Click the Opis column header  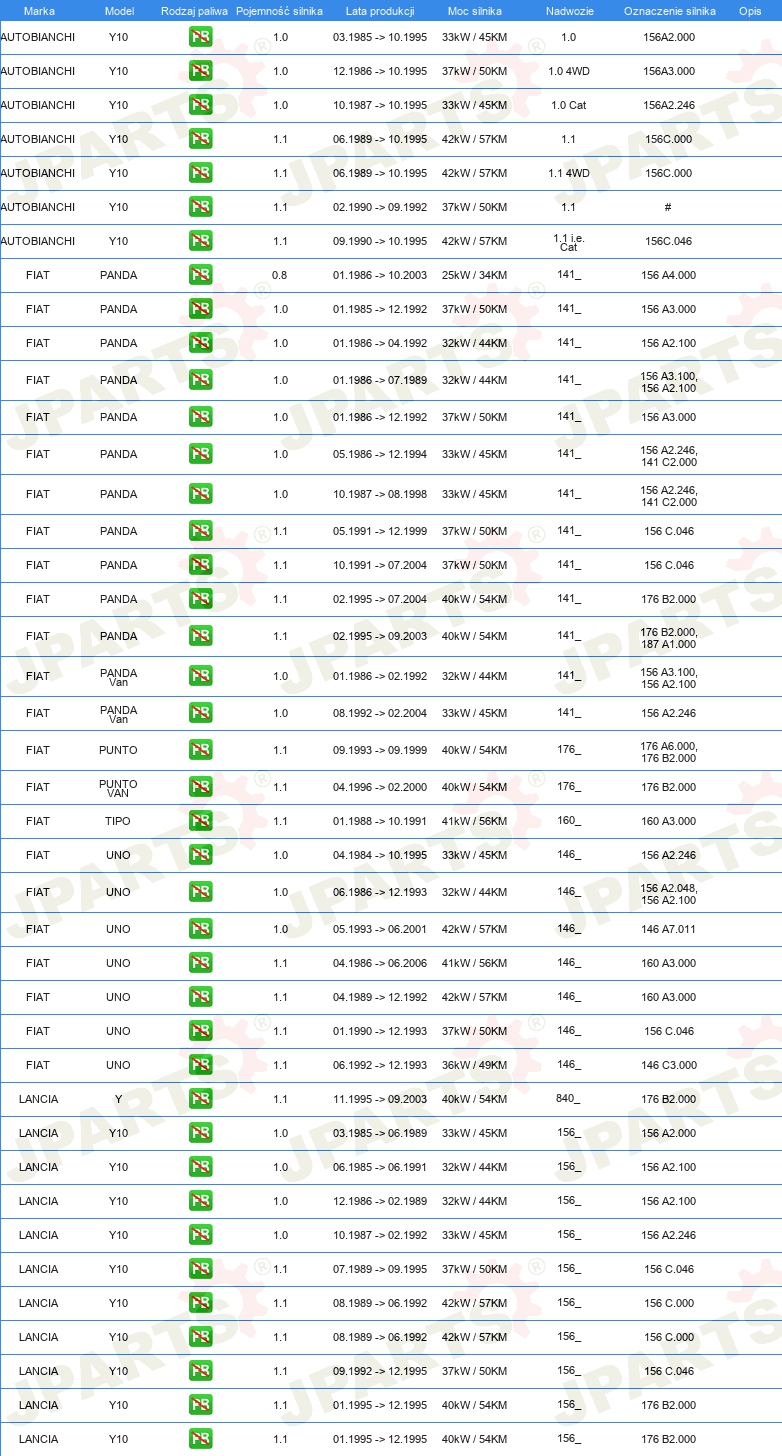pyautogui.click(x=750, y=11)
